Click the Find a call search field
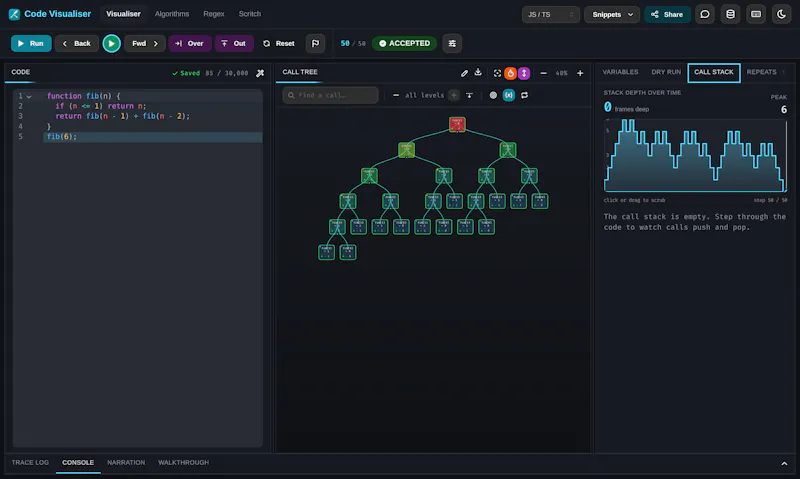Image resolution: width=800 pixels, height=479 pixels. pyautogui.click(x=331, y=95)
